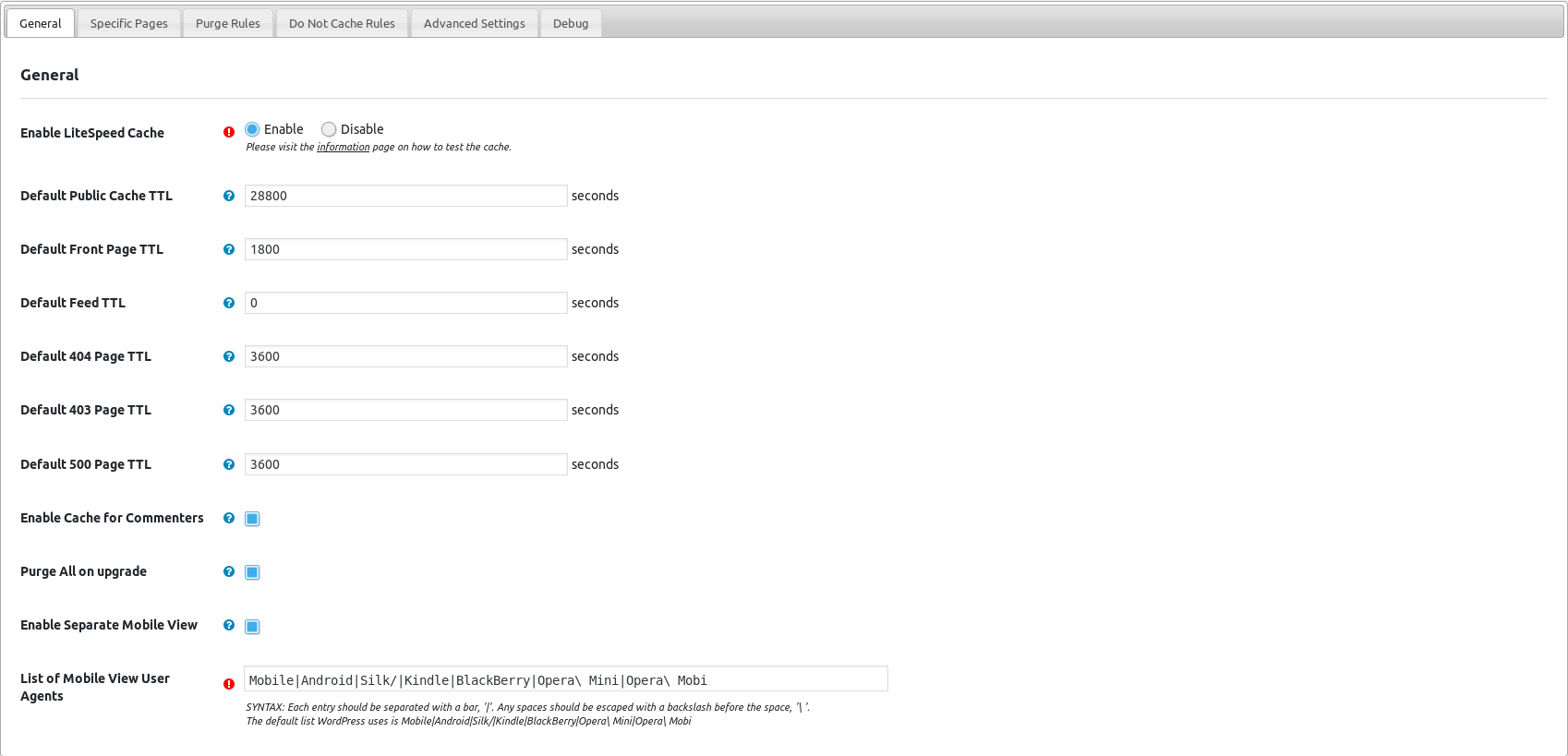The width and height of the screenshot is (1568, 756).
Task: Select the Disable radio button
Action: click(329, 129)
